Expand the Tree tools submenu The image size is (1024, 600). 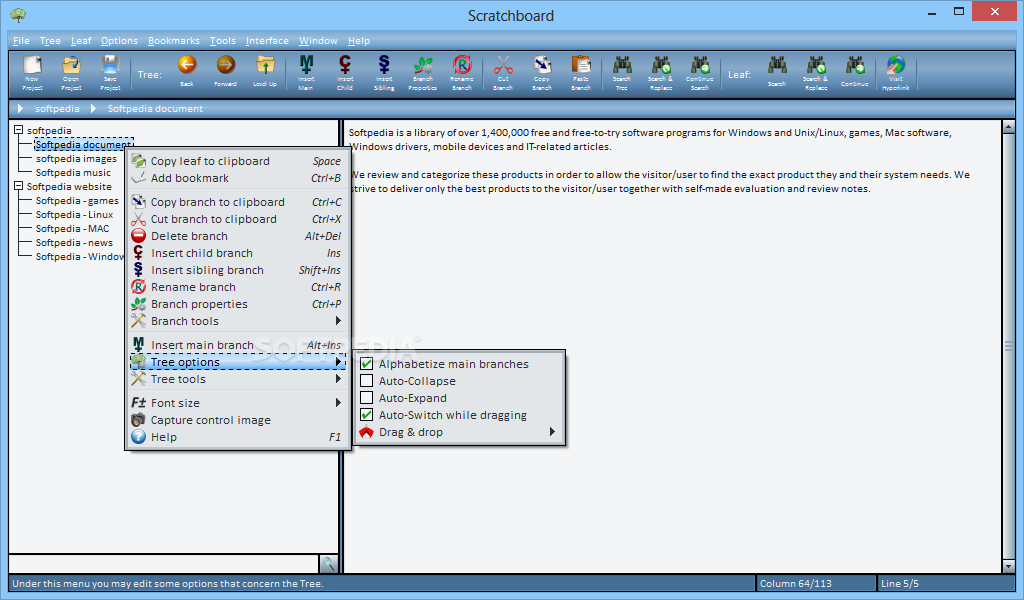coord(237,379)
